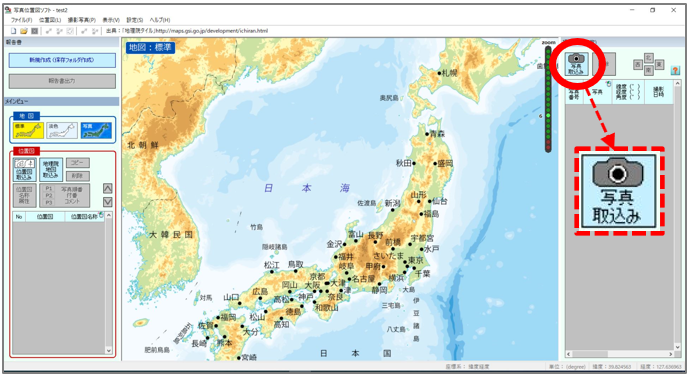Switch to the 写真 aerial map style

click(x=96, y=130)
